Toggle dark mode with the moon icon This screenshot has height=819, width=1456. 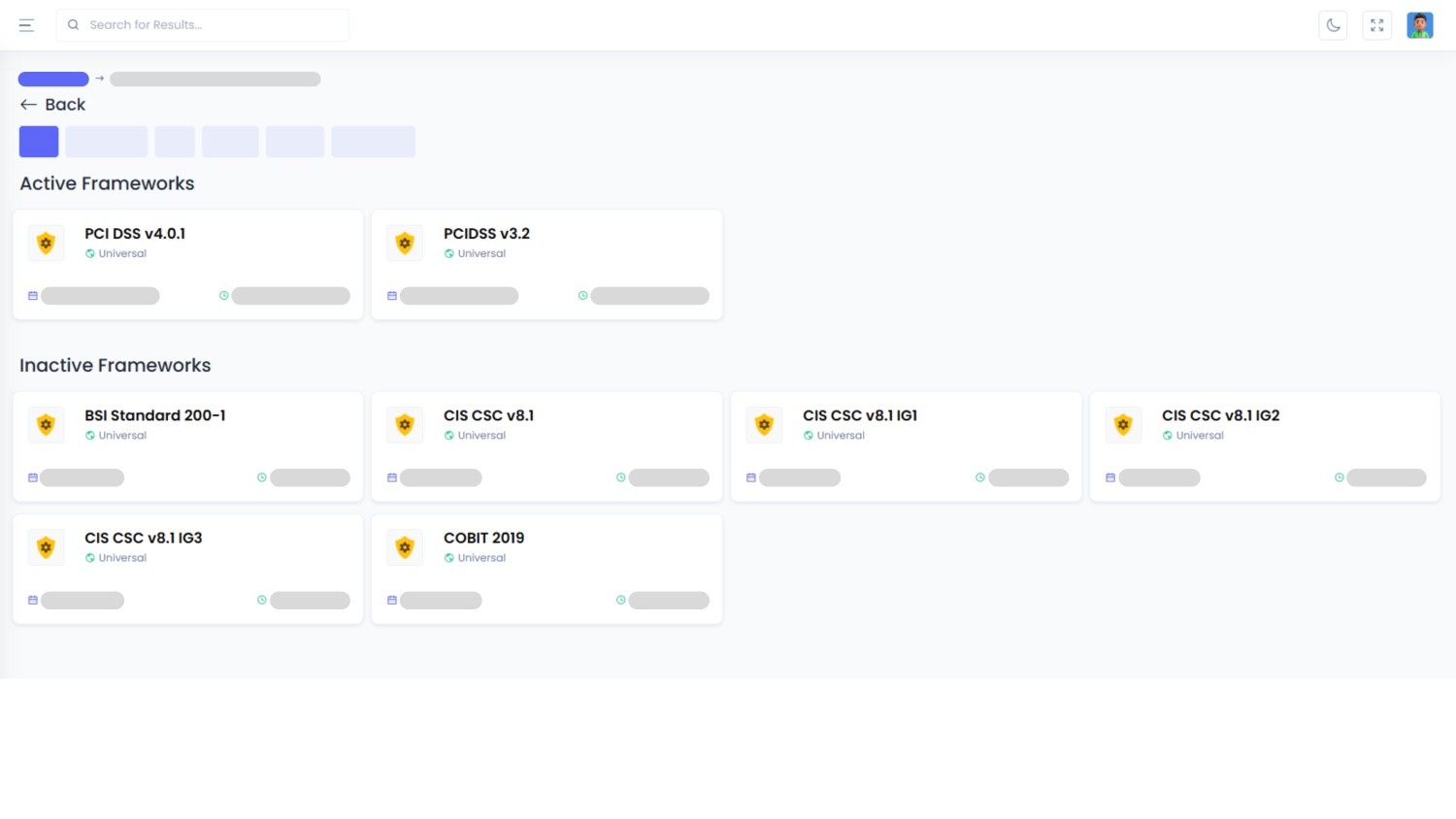[x=1333, y=24]
